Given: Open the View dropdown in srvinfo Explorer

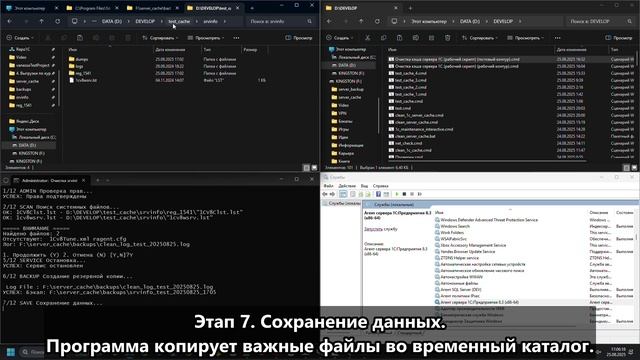Looking at the screenshot, I should point(206,38).
